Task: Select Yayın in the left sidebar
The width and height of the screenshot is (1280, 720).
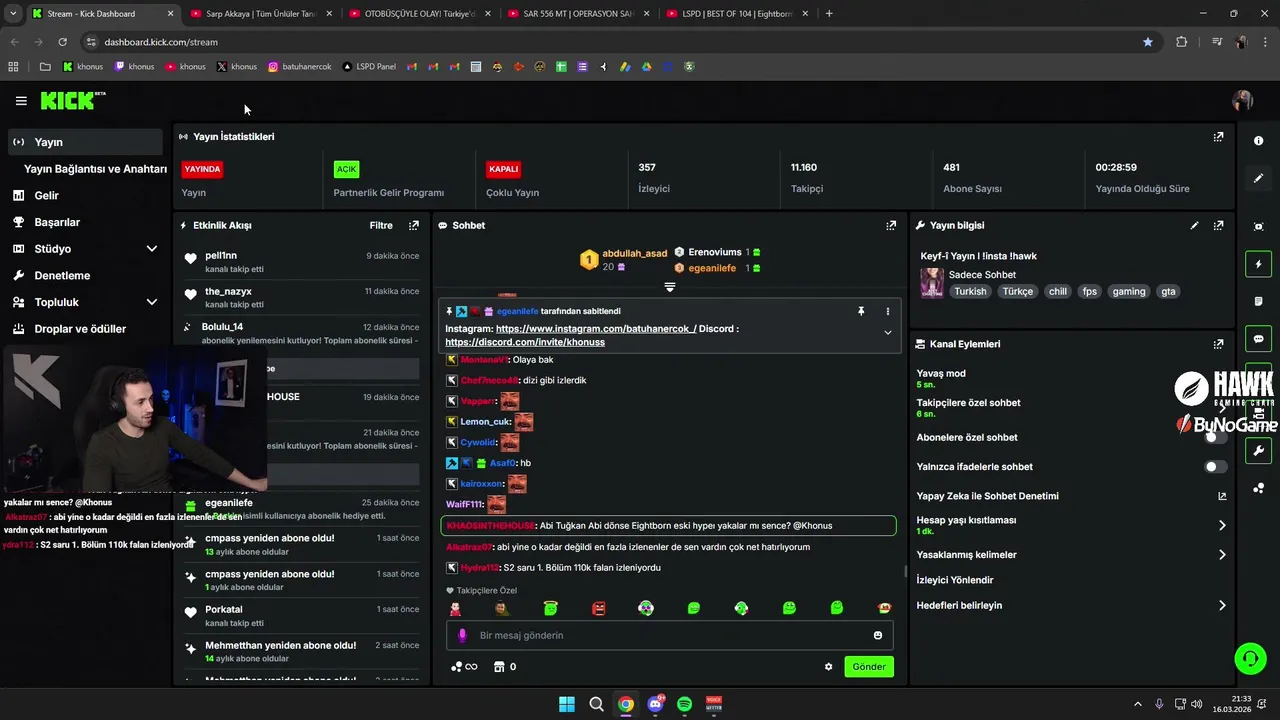Action: pos(85,142)
